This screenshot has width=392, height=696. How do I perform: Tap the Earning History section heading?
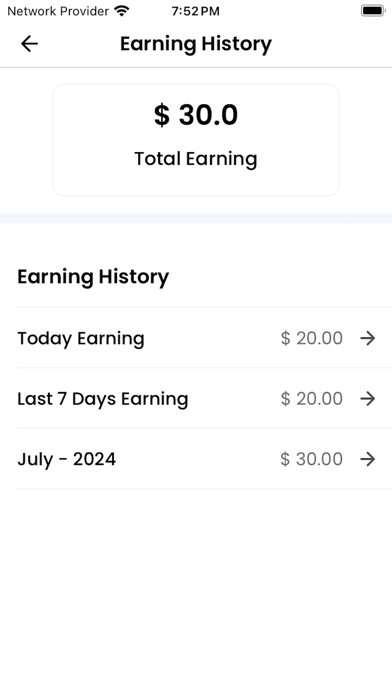pos(93,277)
